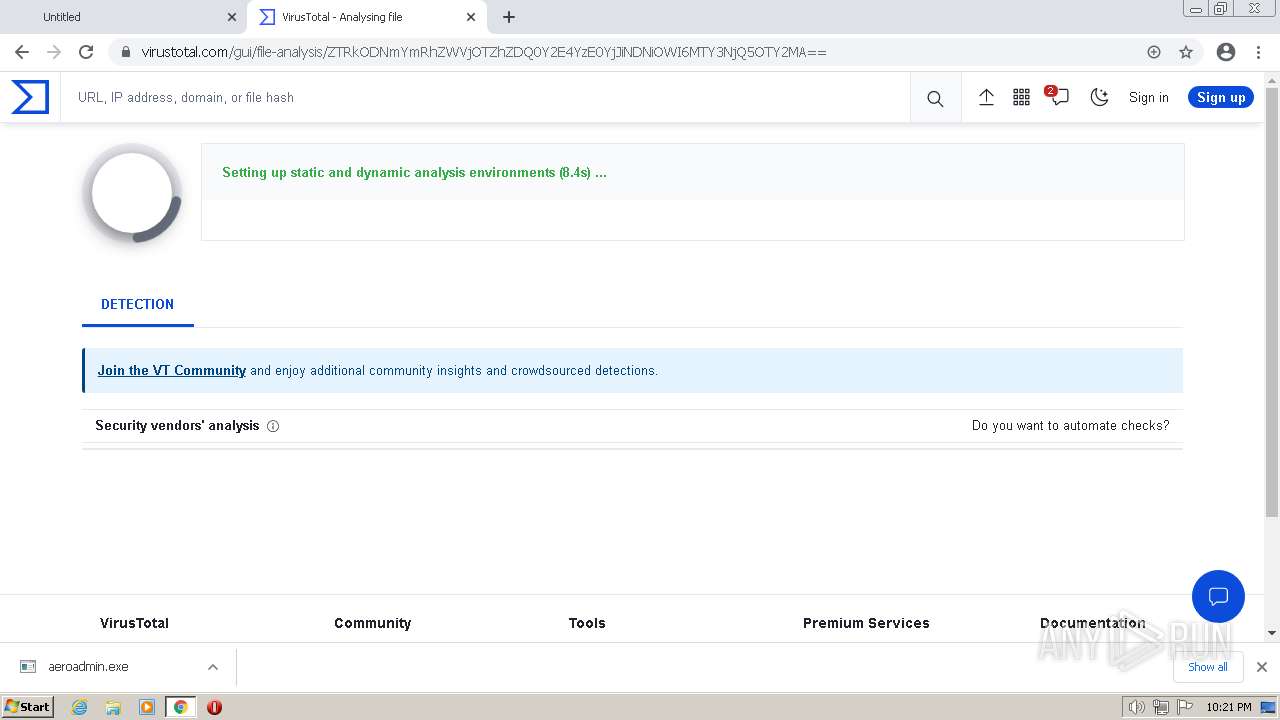Open the media player taskbar icon
Screen dimensions: 1280x720
[x=147, y=707]
